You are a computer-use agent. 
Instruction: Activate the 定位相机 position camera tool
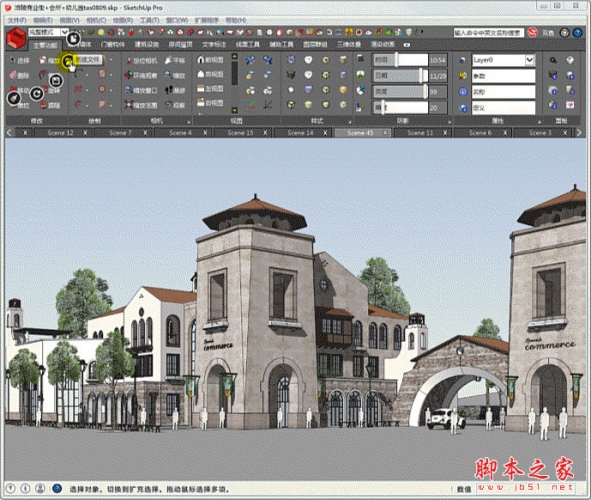[x=141, y=60]
